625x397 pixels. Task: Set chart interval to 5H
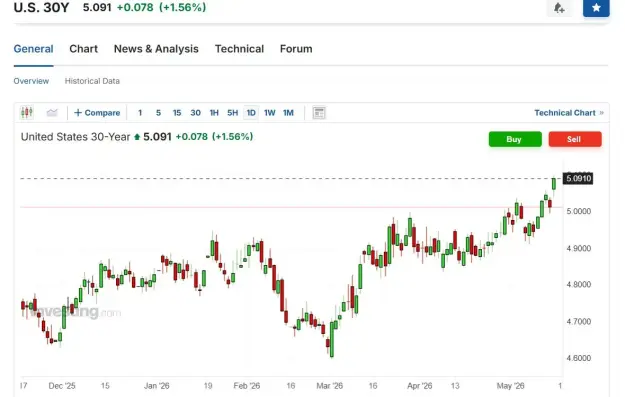232,113
